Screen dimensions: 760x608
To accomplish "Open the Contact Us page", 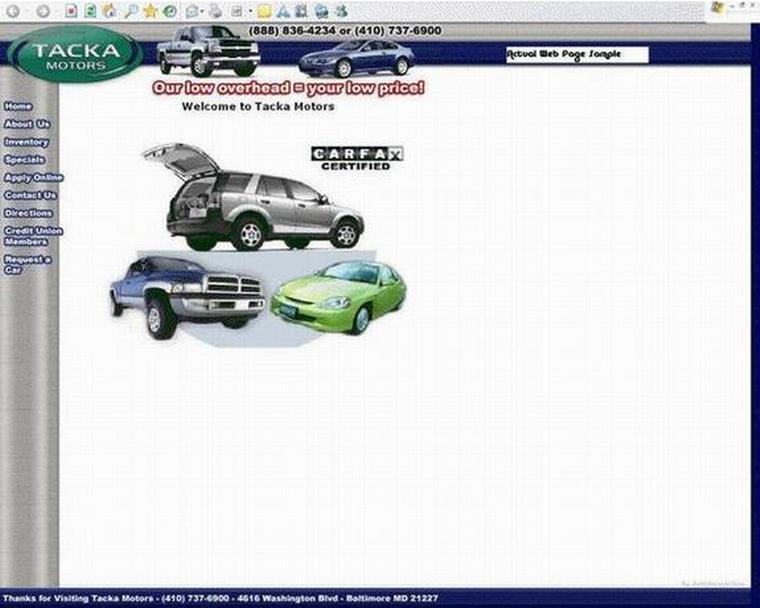I will click(30, 195).
